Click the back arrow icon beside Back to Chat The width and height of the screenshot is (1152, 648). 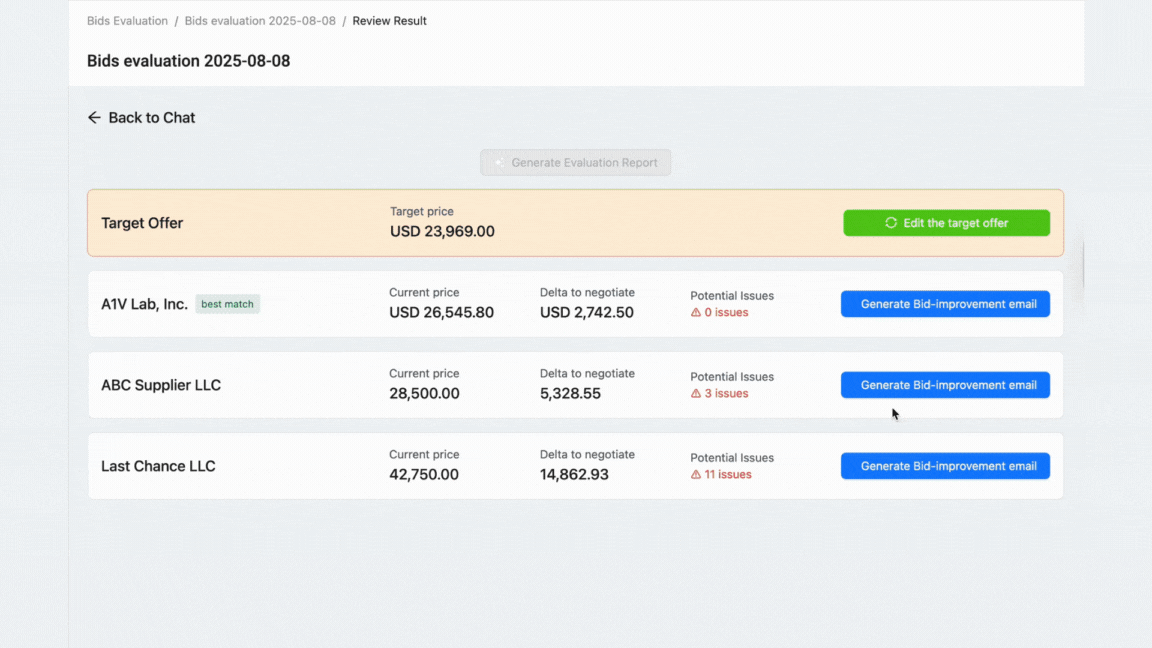tap(94, 118)
